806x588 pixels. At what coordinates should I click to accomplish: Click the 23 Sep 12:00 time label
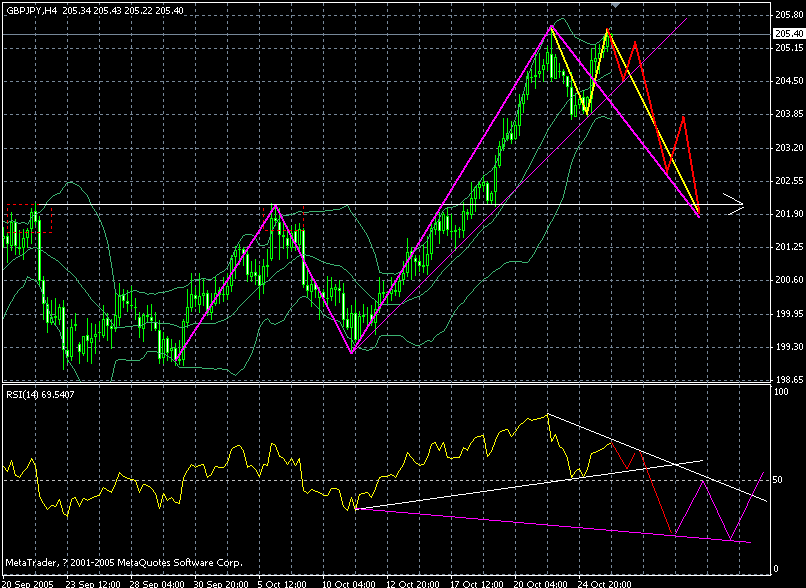94,584
